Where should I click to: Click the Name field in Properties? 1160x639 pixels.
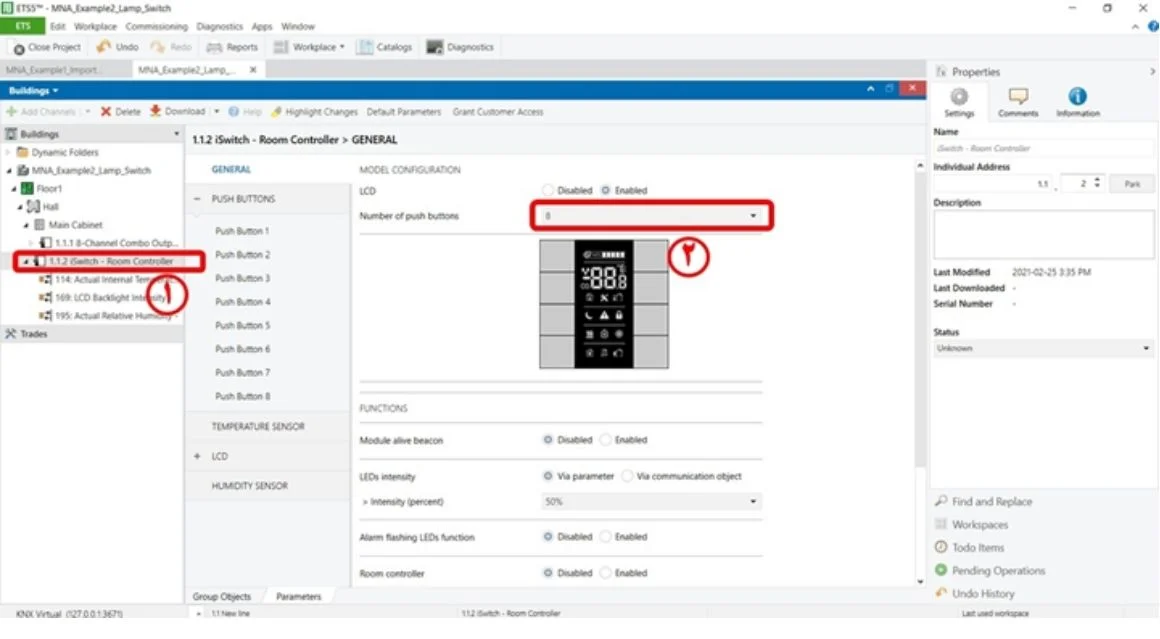pyautogui.click(x=1043, y=148)
